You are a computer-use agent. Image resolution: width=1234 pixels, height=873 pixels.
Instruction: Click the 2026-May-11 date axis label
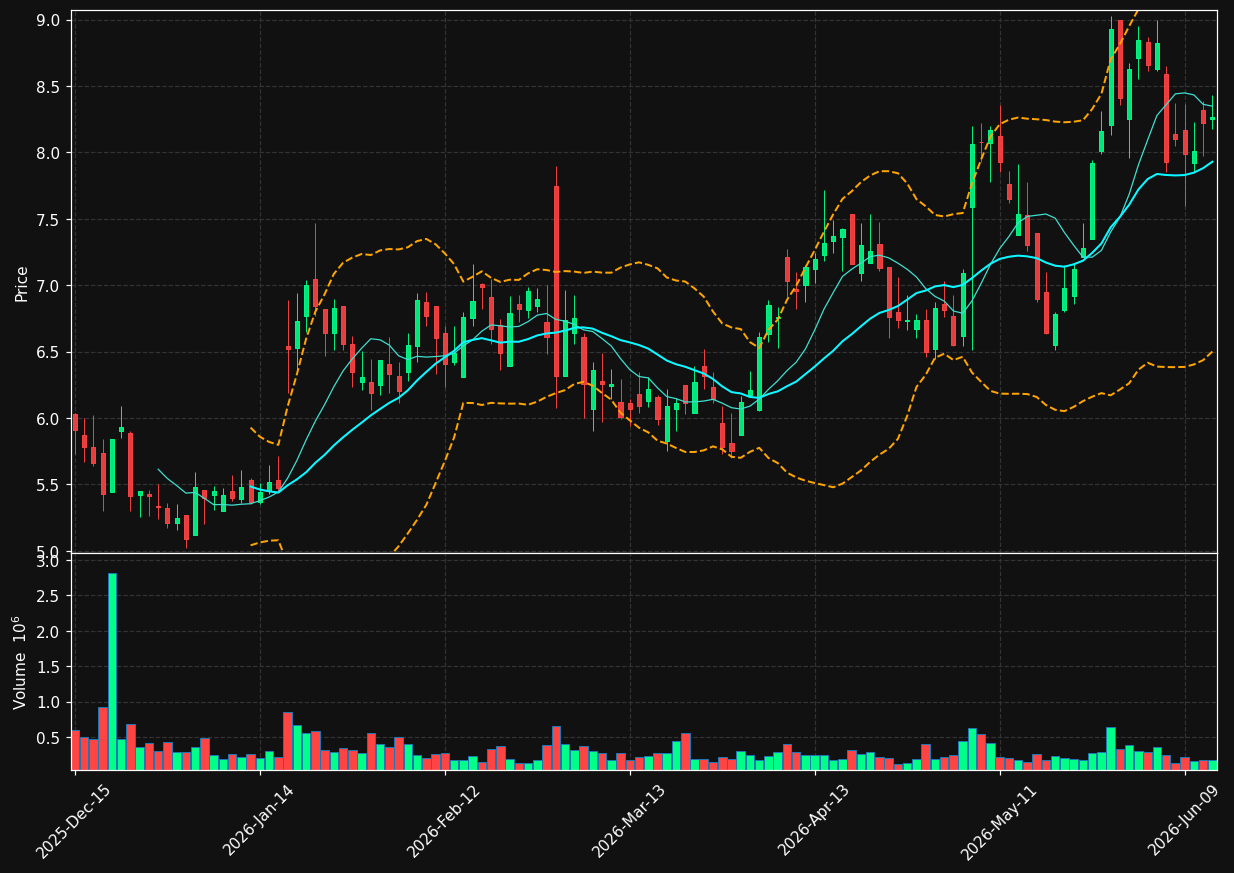[999, 821]
